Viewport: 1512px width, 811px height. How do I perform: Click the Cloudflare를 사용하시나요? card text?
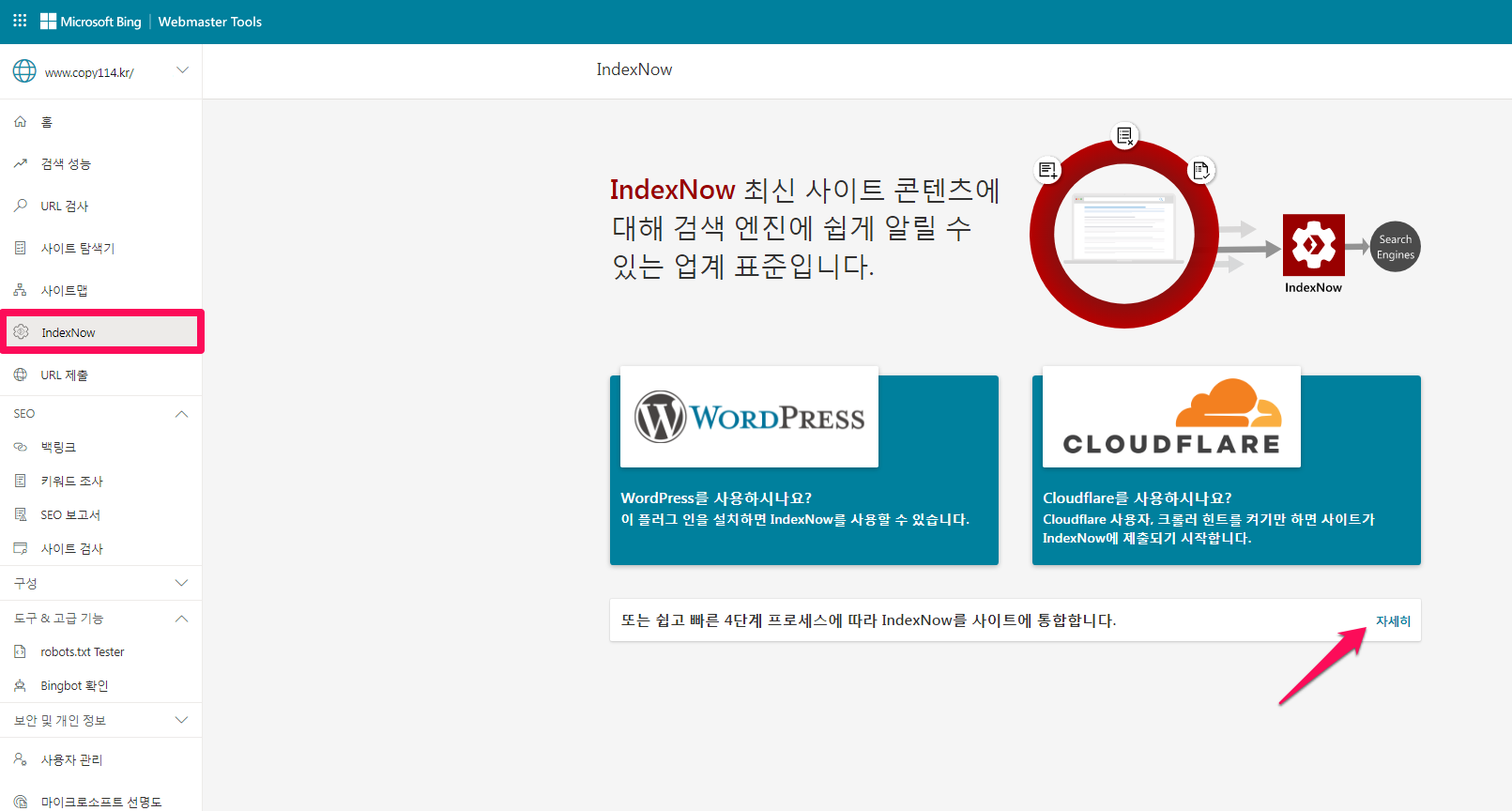pos(1138,498)
